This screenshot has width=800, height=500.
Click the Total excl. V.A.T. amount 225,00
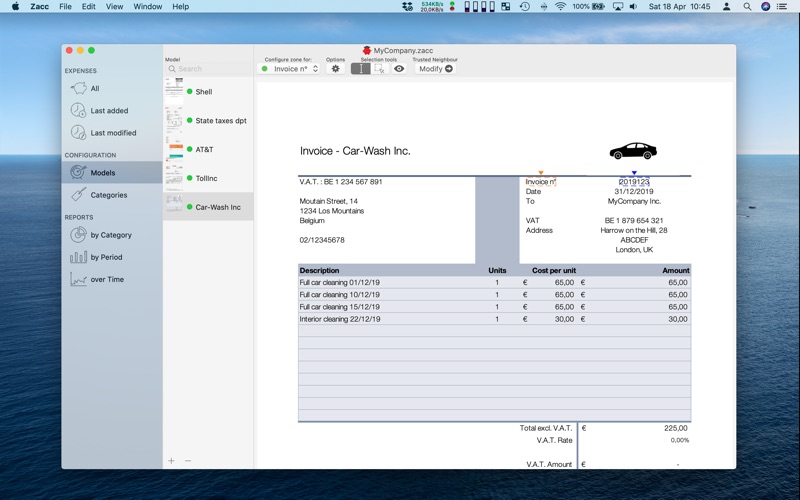coord(676,428)
